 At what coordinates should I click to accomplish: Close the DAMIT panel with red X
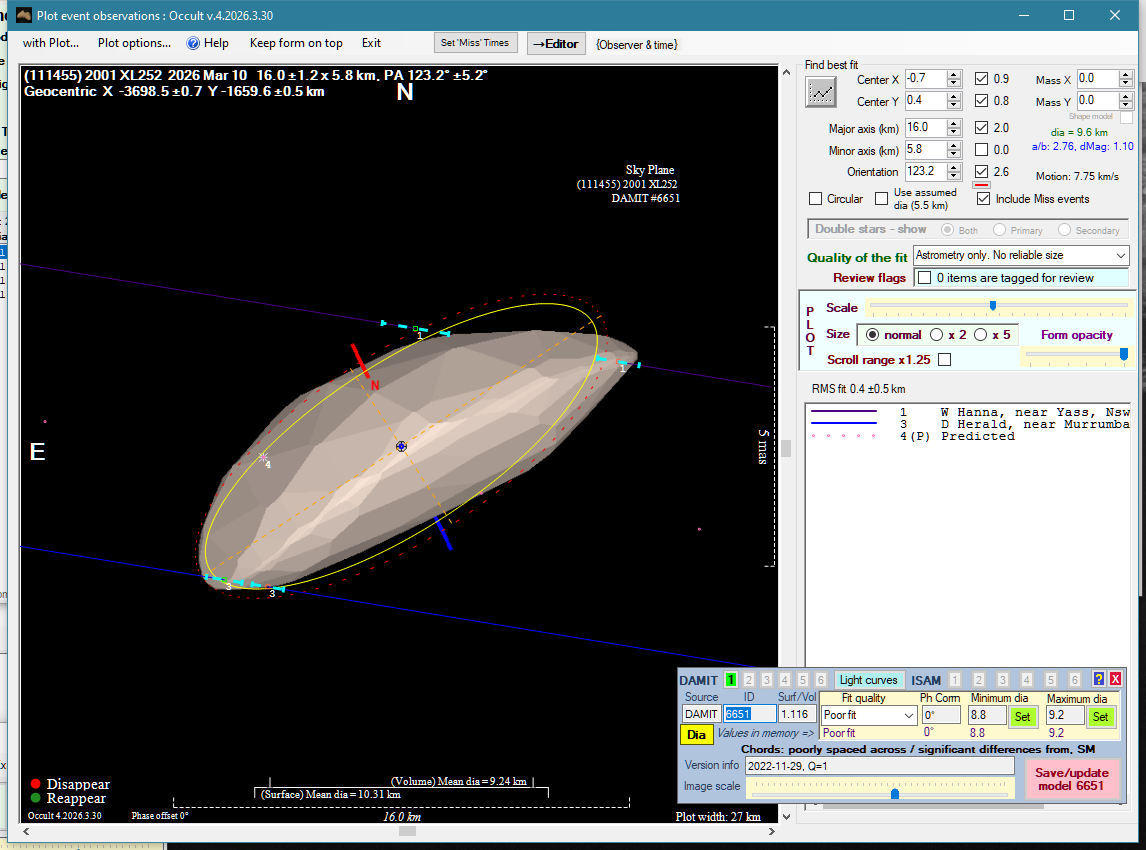tap(1115, 679)
